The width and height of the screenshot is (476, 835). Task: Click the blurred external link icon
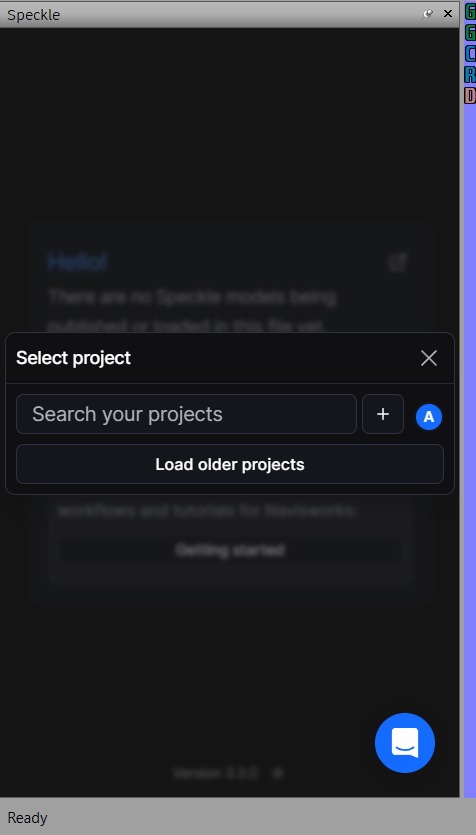(398, 262)
